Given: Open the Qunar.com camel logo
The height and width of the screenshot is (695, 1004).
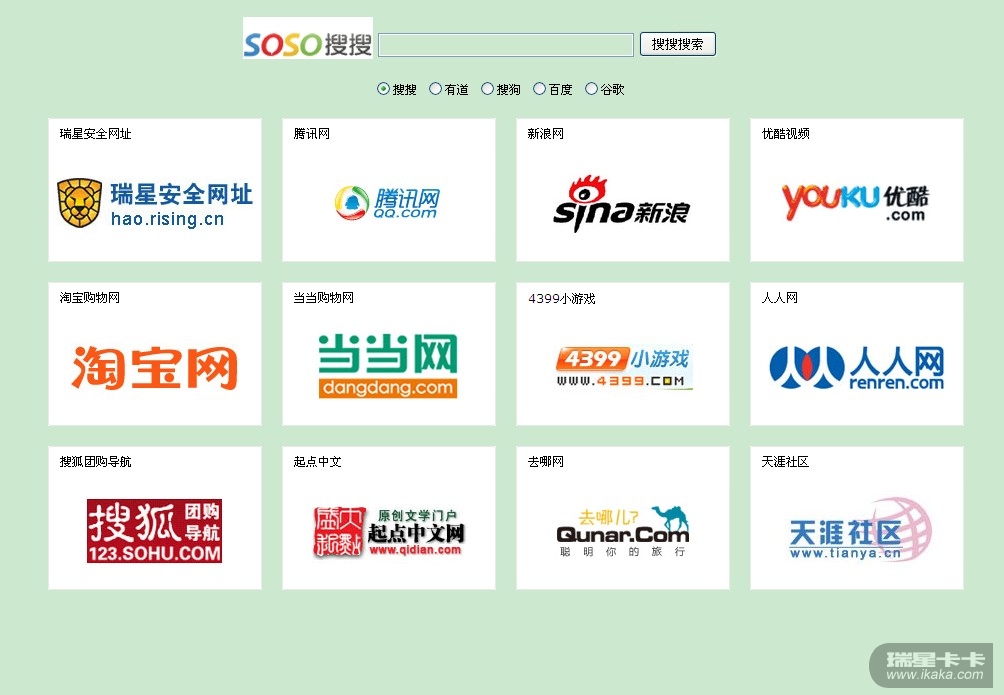Looking at the screenshot, I should point(623,532).
